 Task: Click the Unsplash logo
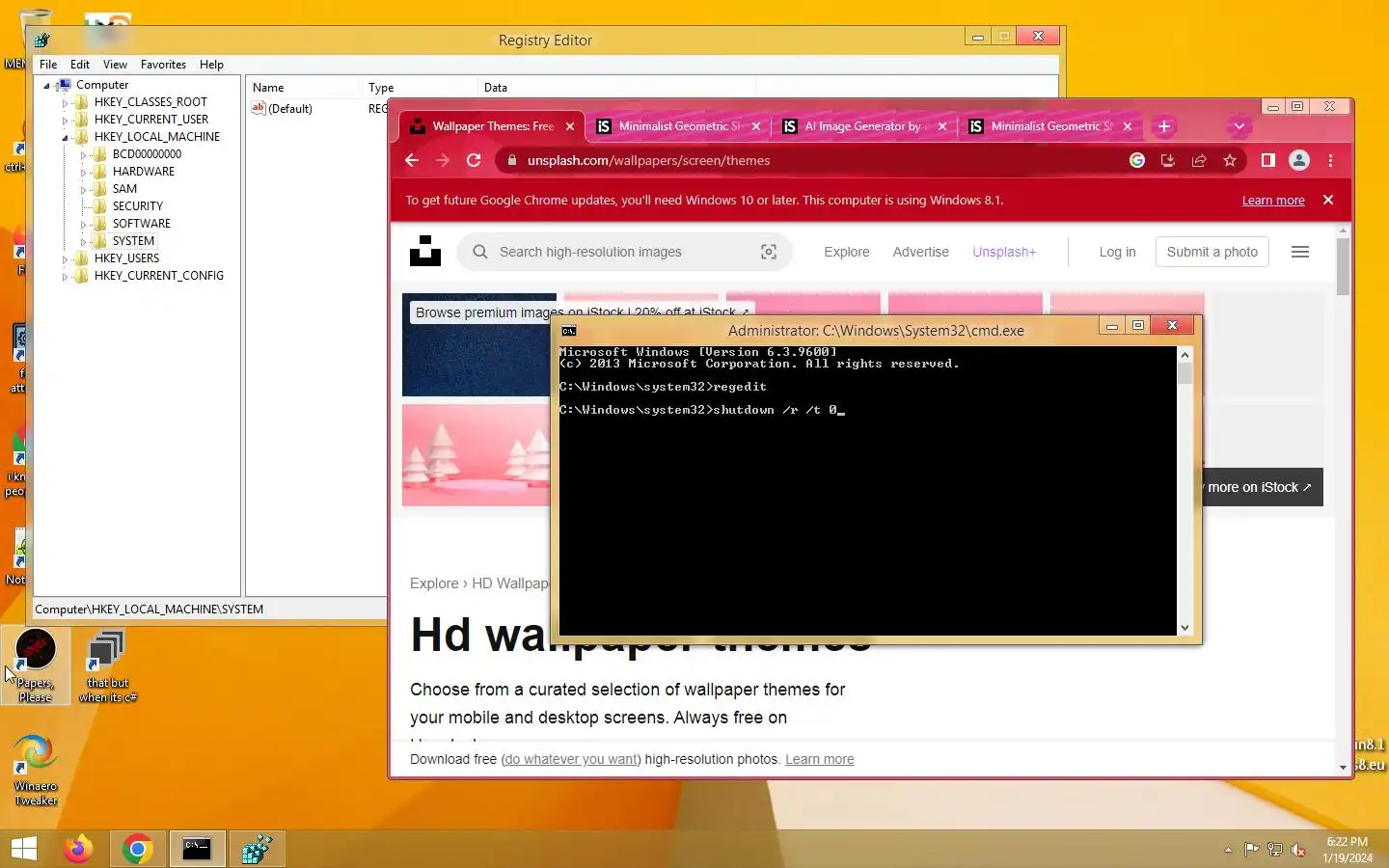[425, 251]
